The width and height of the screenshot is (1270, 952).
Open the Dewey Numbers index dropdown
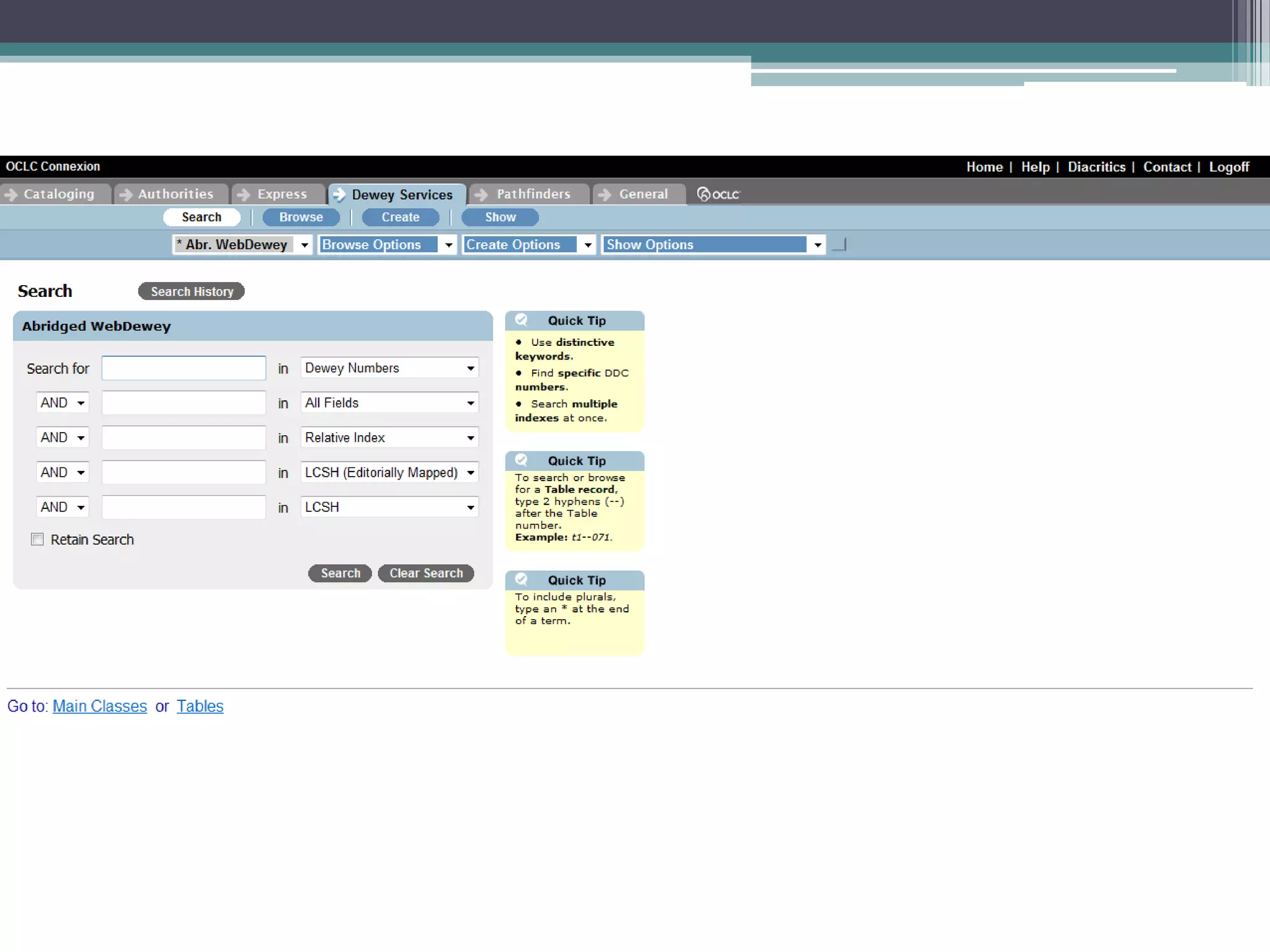tap(389, 368)
